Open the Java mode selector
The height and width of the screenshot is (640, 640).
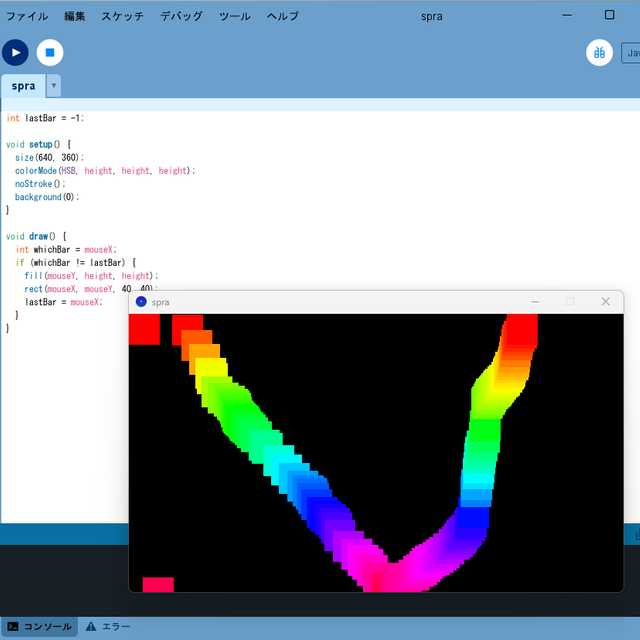click(631, 53)
